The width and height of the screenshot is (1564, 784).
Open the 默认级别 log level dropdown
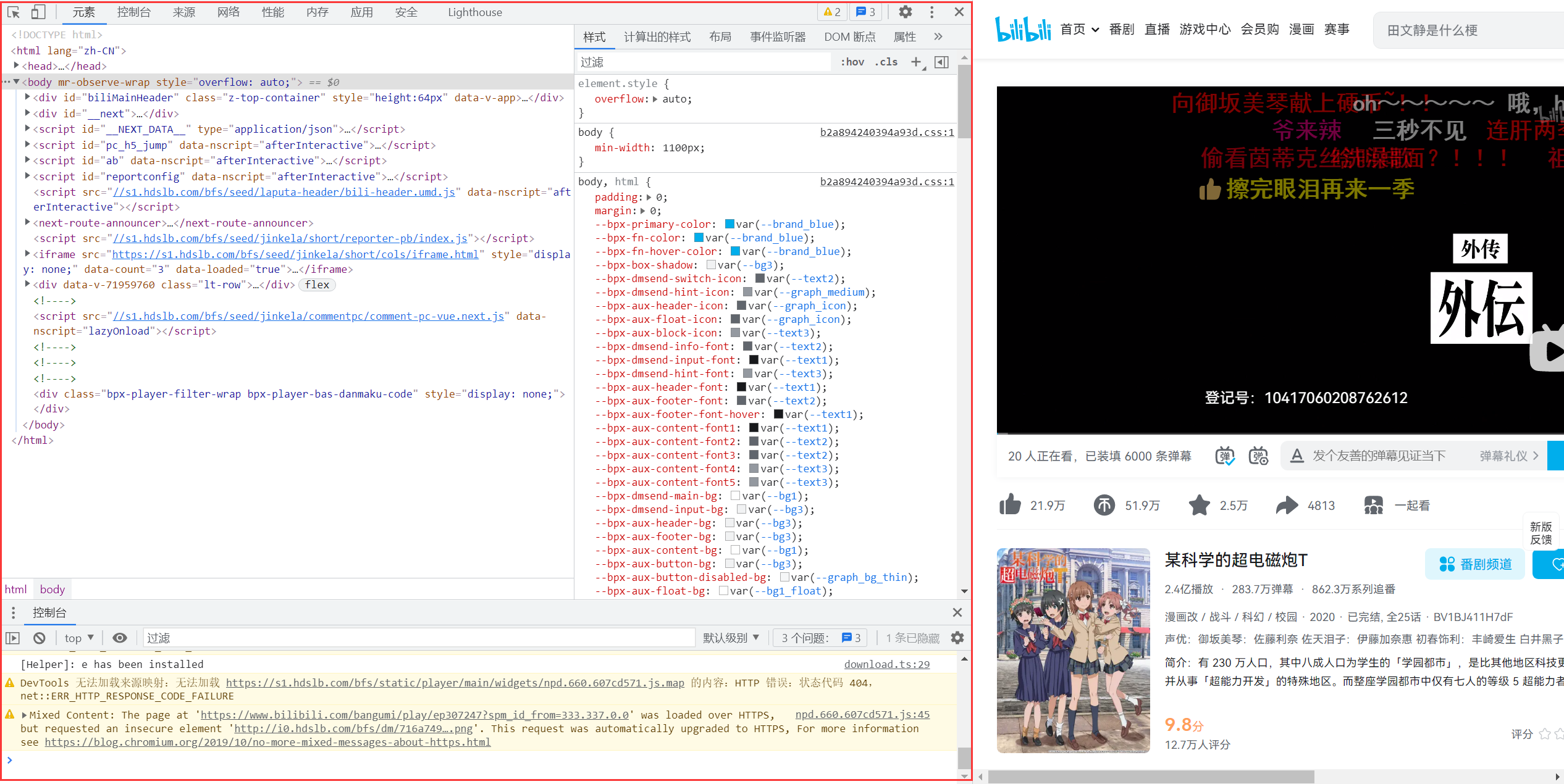[x=731, y=638]
